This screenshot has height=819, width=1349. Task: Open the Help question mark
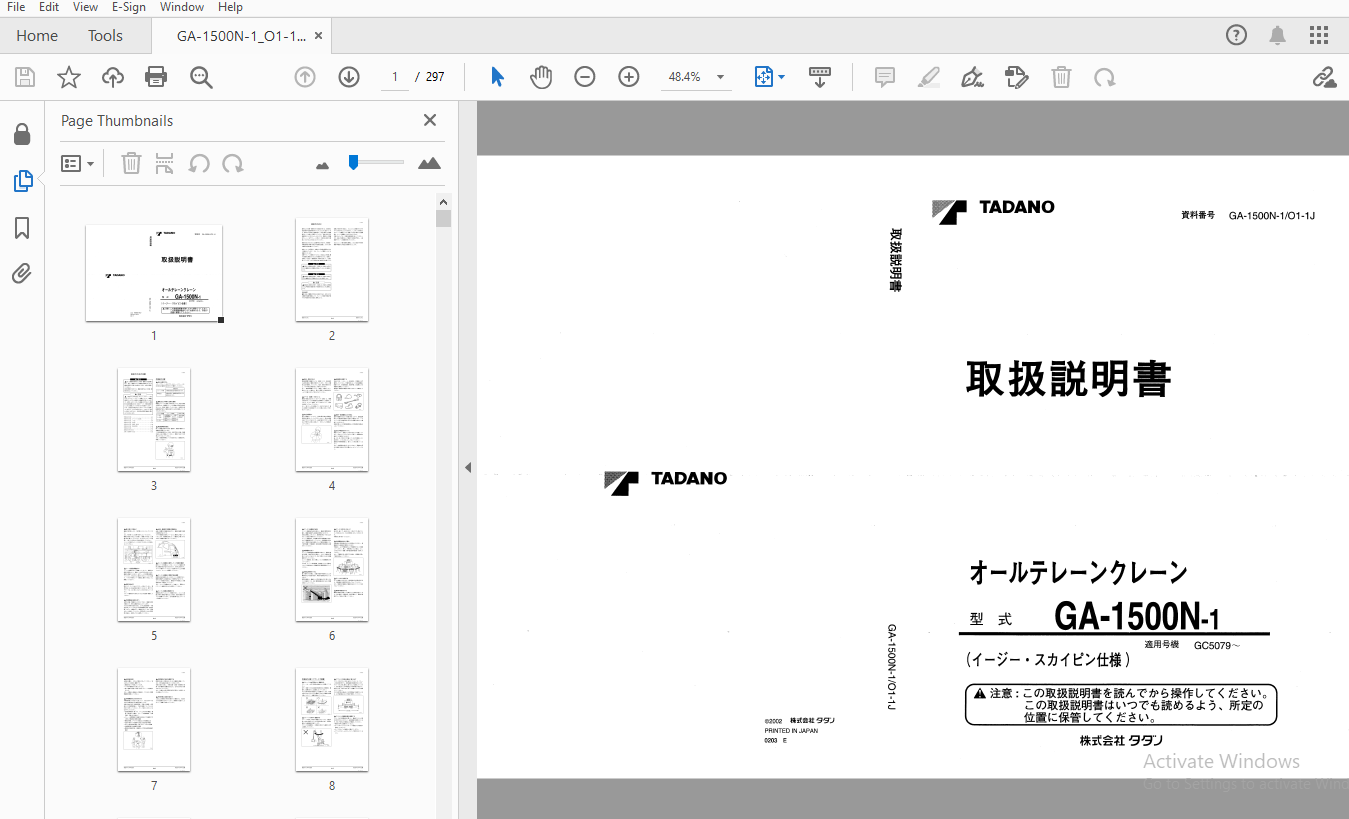pos(1237,35)
